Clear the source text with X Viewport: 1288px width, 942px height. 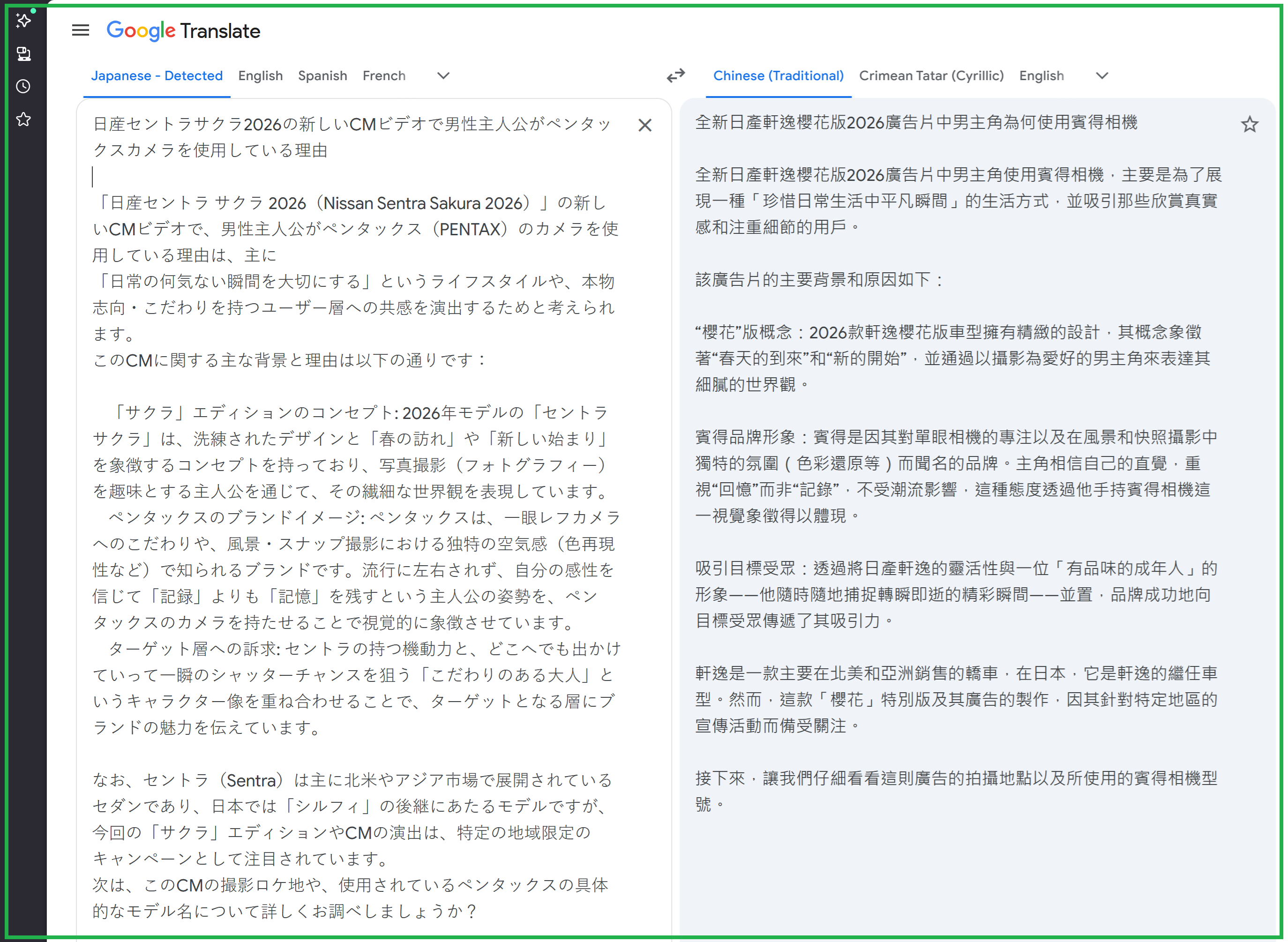(x=644, y=125)
